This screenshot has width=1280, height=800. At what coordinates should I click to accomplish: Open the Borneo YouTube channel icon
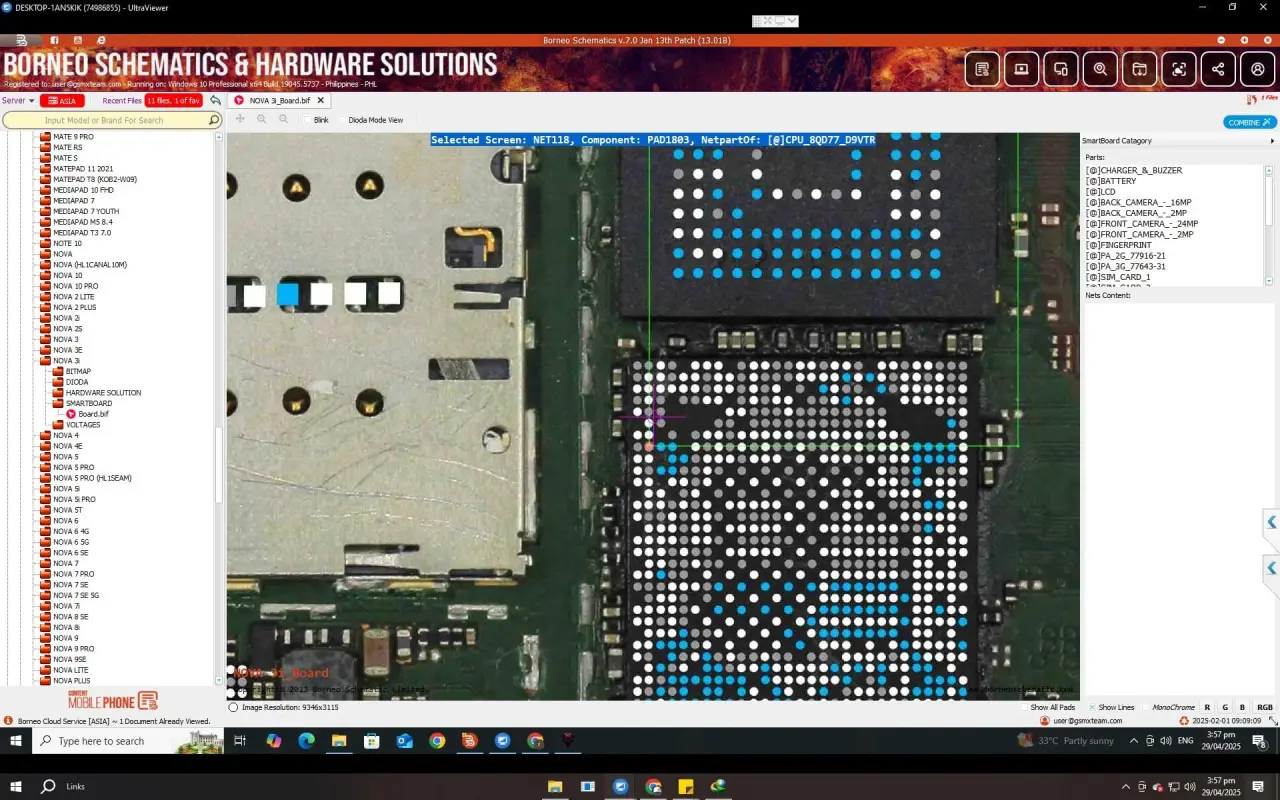pyautogui.click(x=78, y=40)
